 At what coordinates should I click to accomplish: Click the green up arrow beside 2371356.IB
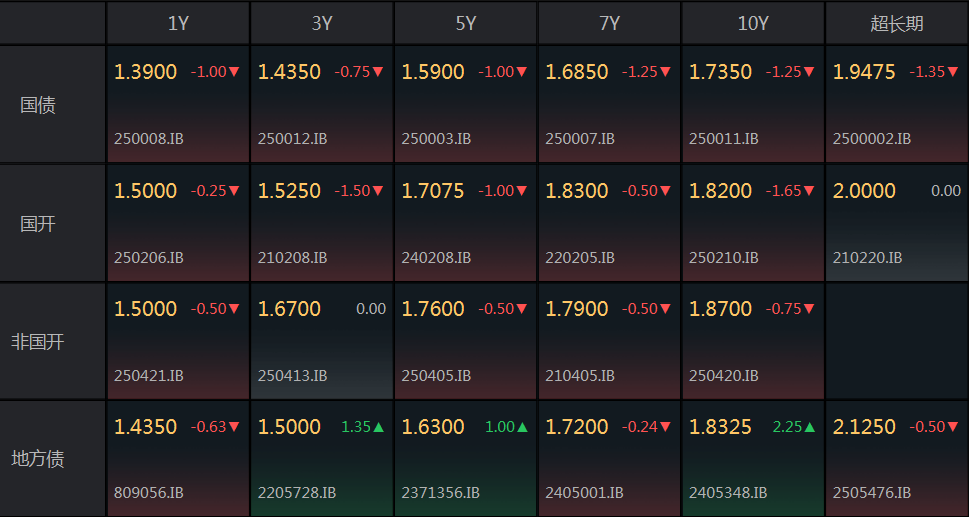(523, 427)
